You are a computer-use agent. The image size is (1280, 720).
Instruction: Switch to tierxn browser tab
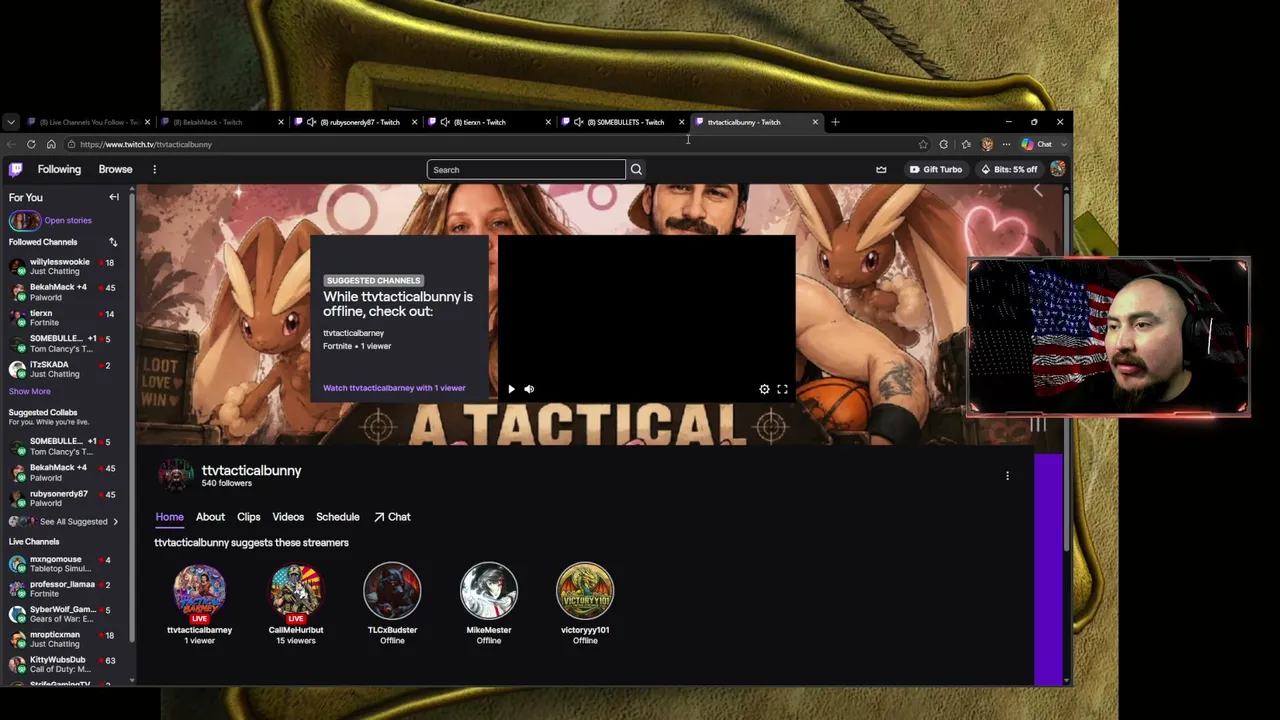pyautogui.click(x=490, y=122)
